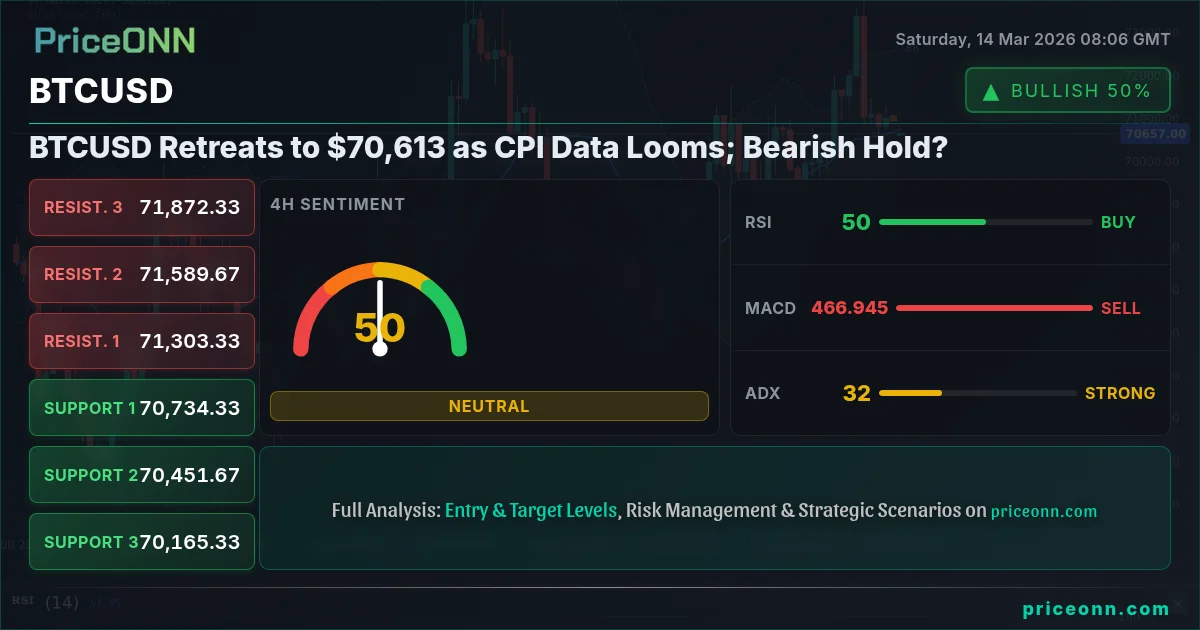
Task: Click the STRONG trend label
Action: [1120, 393]
